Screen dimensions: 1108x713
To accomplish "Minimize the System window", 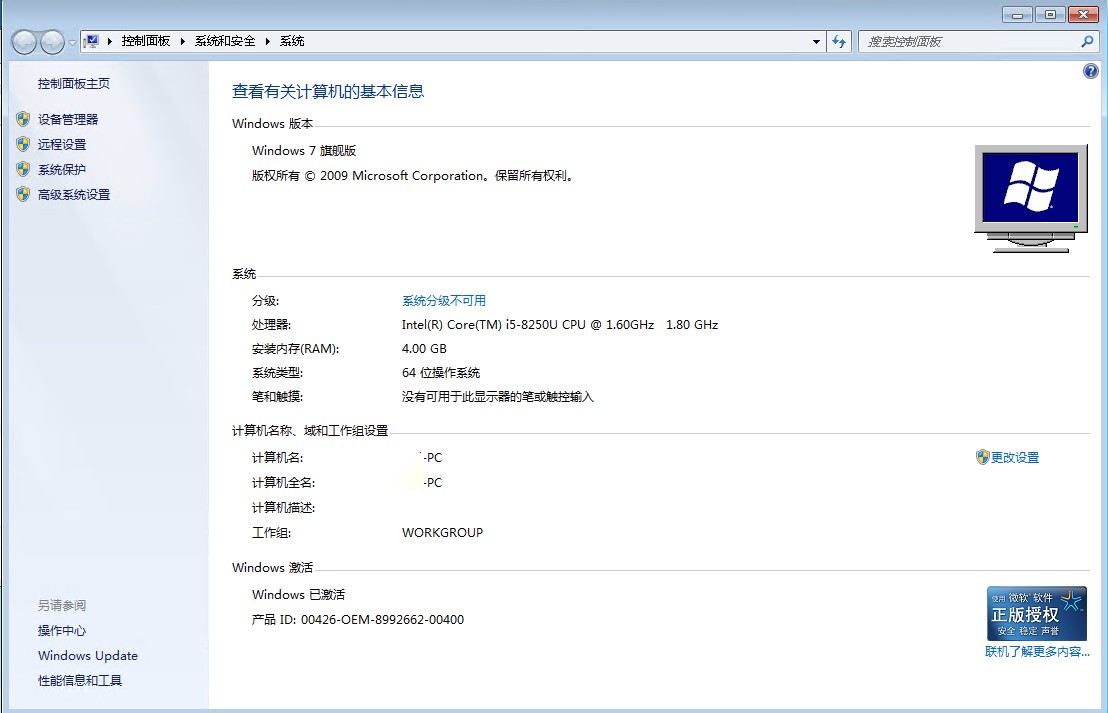I will [x=1018, y=14].
